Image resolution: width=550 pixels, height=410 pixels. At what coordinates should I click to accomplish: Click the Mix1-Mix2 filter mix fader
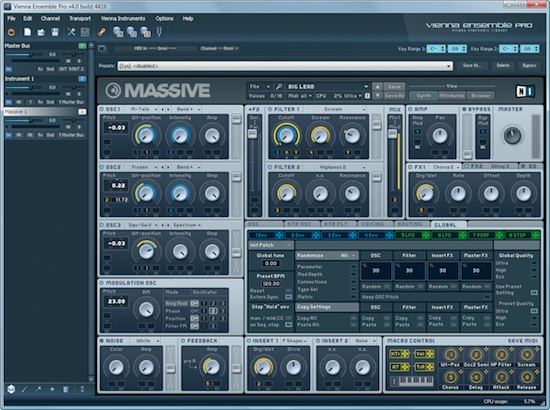coord(393,134)
